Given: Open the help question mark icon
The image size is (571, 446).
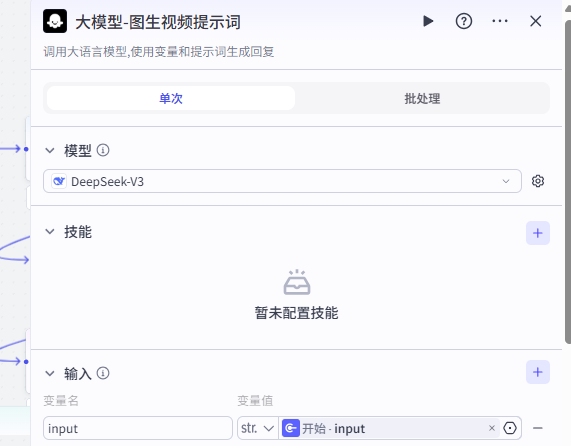Looking at the screenshot, I should coord(464,21).
